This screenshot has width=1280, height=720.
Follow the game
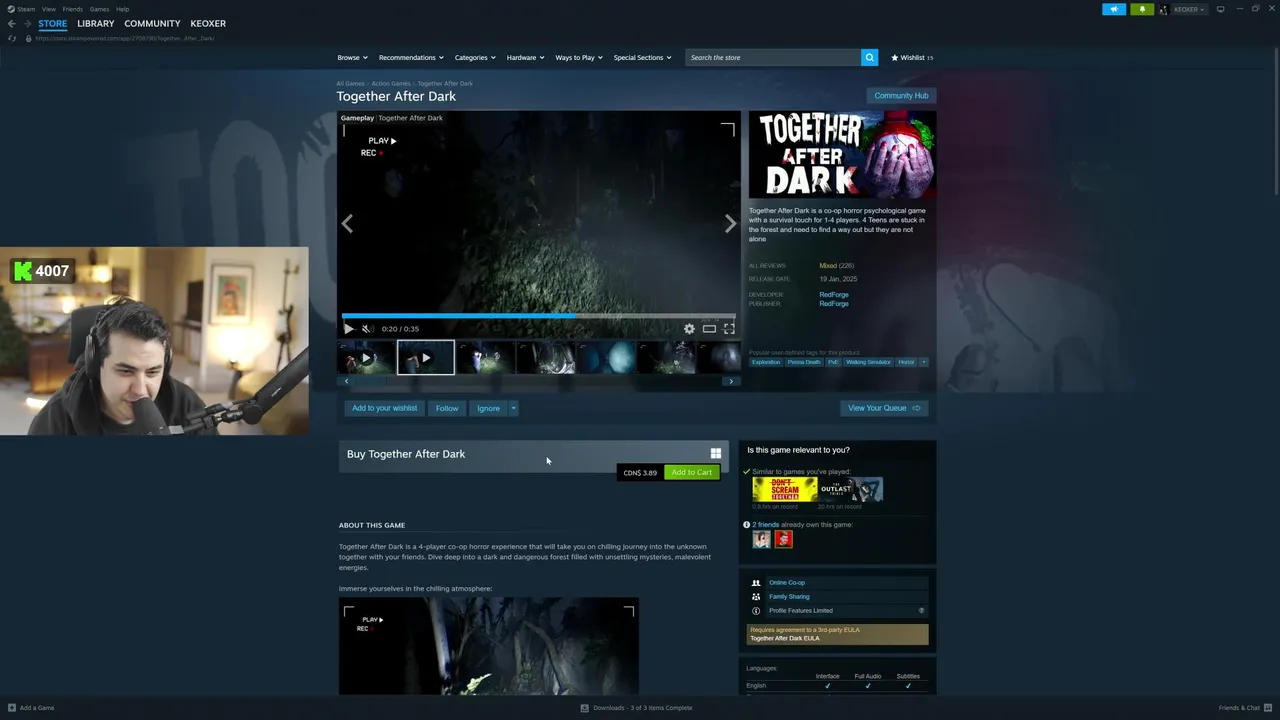pos(447,408)
